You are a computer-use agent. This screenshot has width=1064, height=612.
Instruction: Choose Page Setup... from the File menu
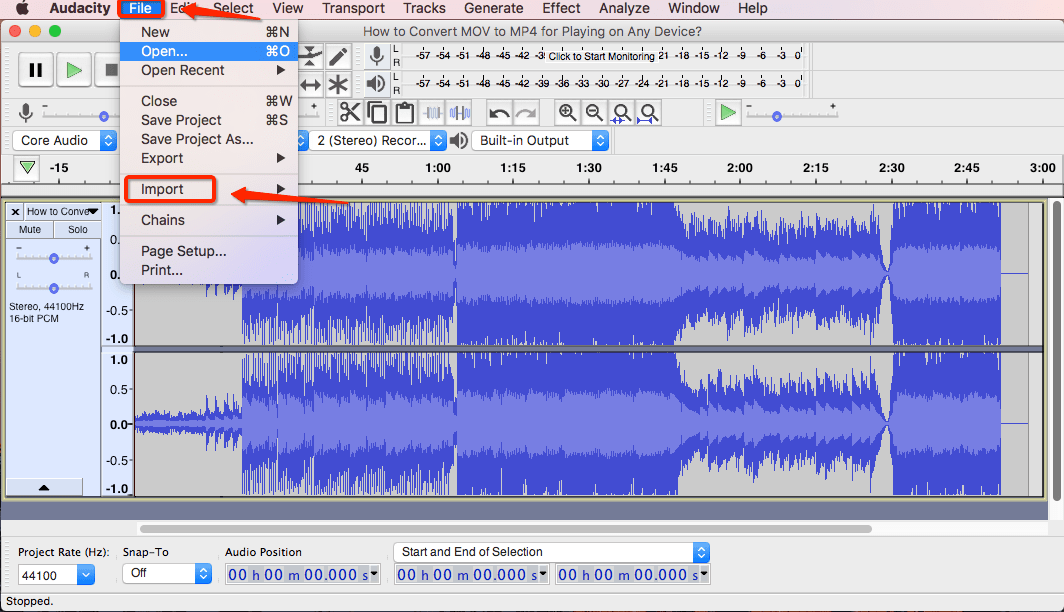pos(209,251)
